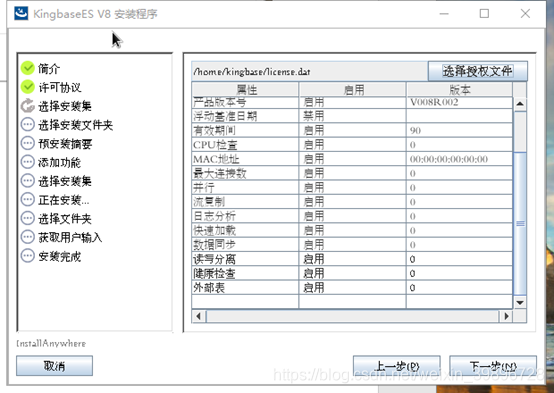Click the current-step arrow icon beside the first 选择安装集
This screenshot has height=393, width=554.
tap(28, 106)
